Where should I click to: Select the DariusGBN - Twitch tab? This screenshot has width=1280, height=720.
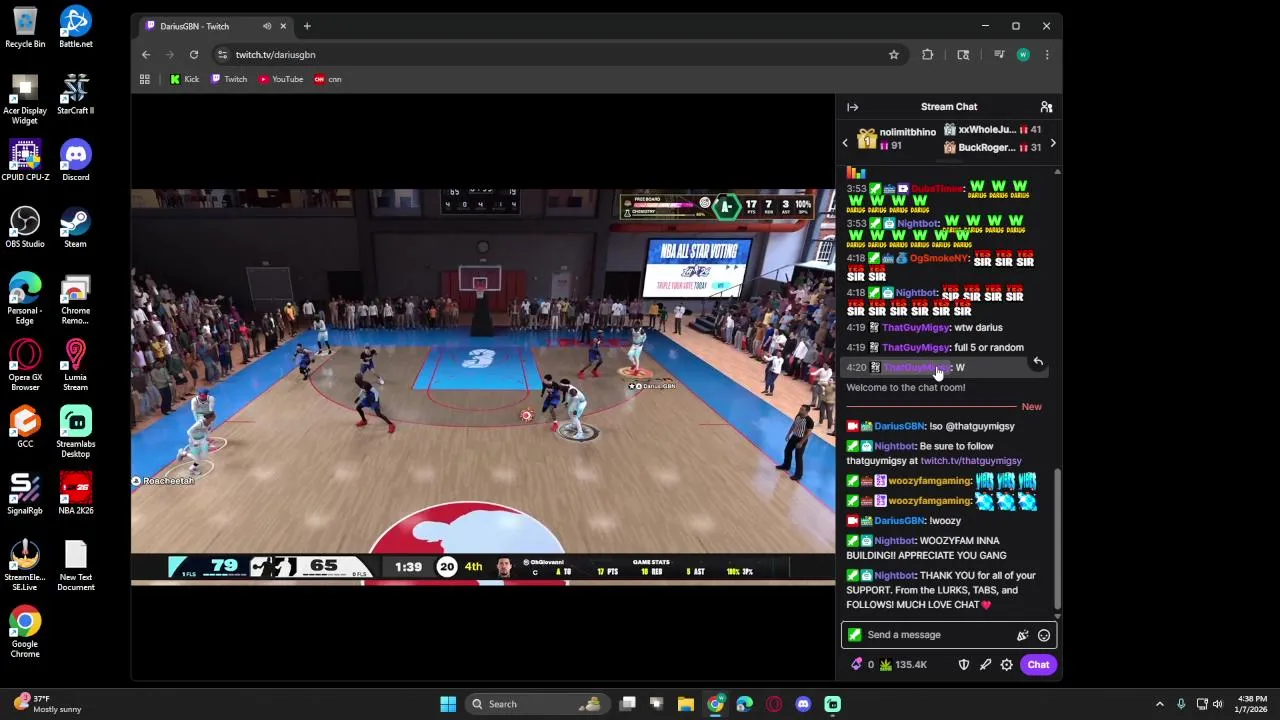click(x=215, y=26)
